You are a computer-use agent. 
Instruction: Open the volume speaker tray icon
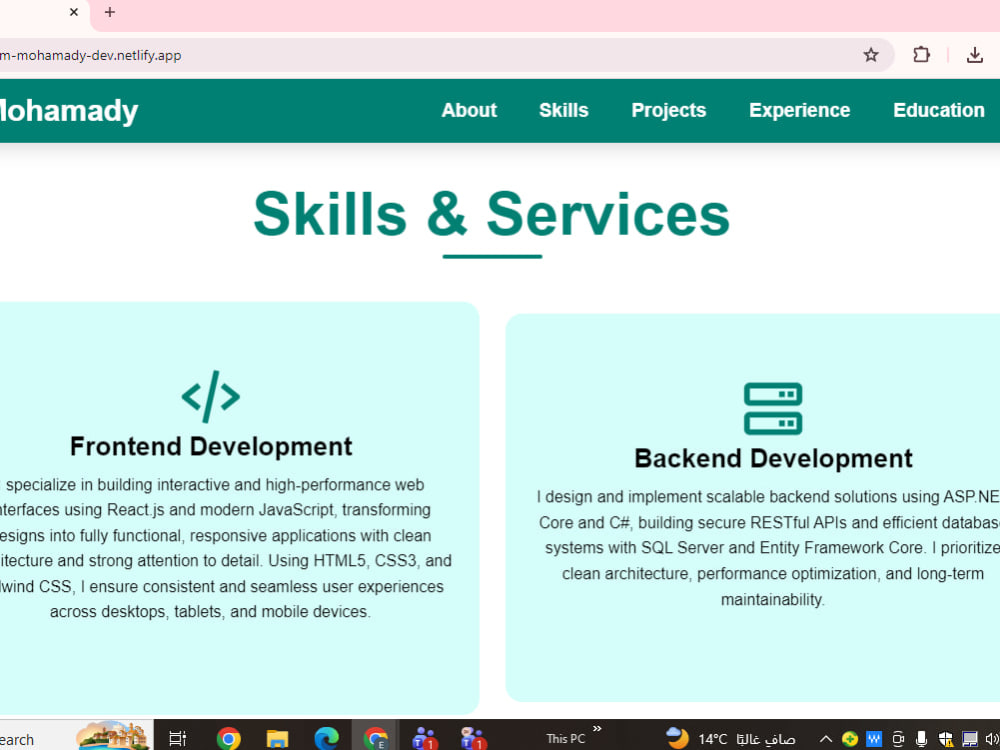point(992,739)
